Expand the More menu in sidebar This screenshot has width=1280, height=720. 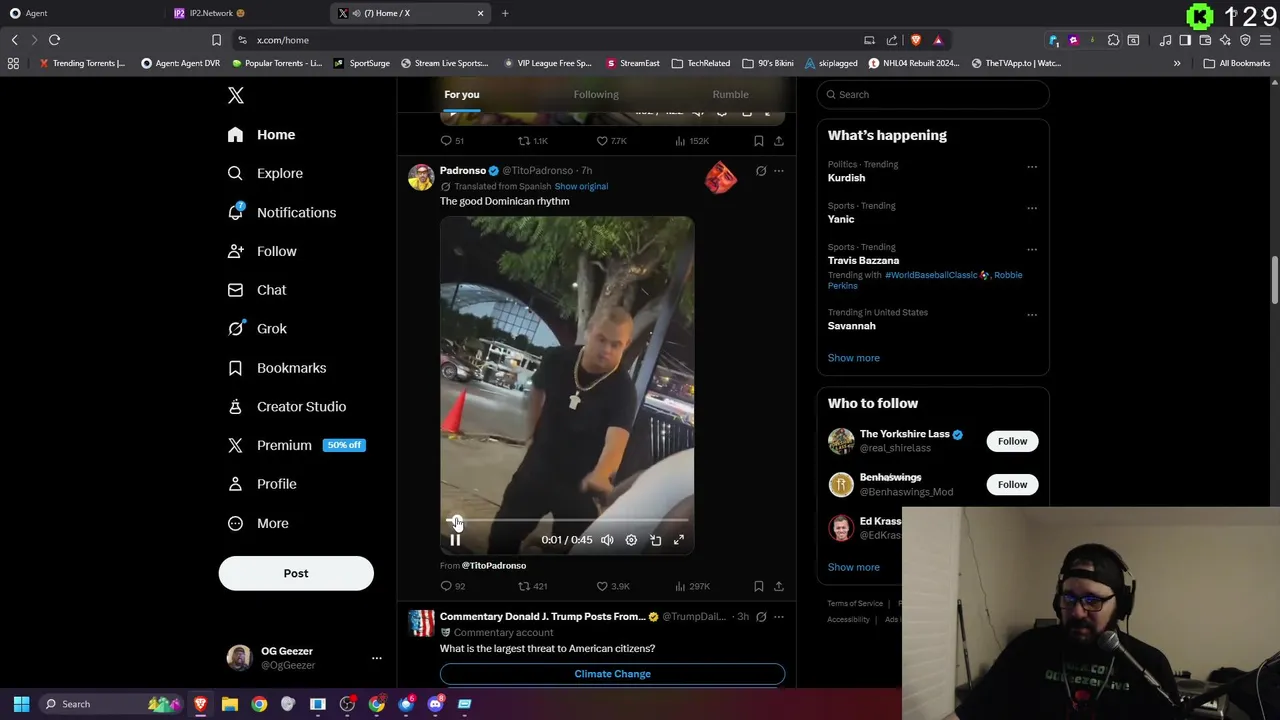[258, 523]
